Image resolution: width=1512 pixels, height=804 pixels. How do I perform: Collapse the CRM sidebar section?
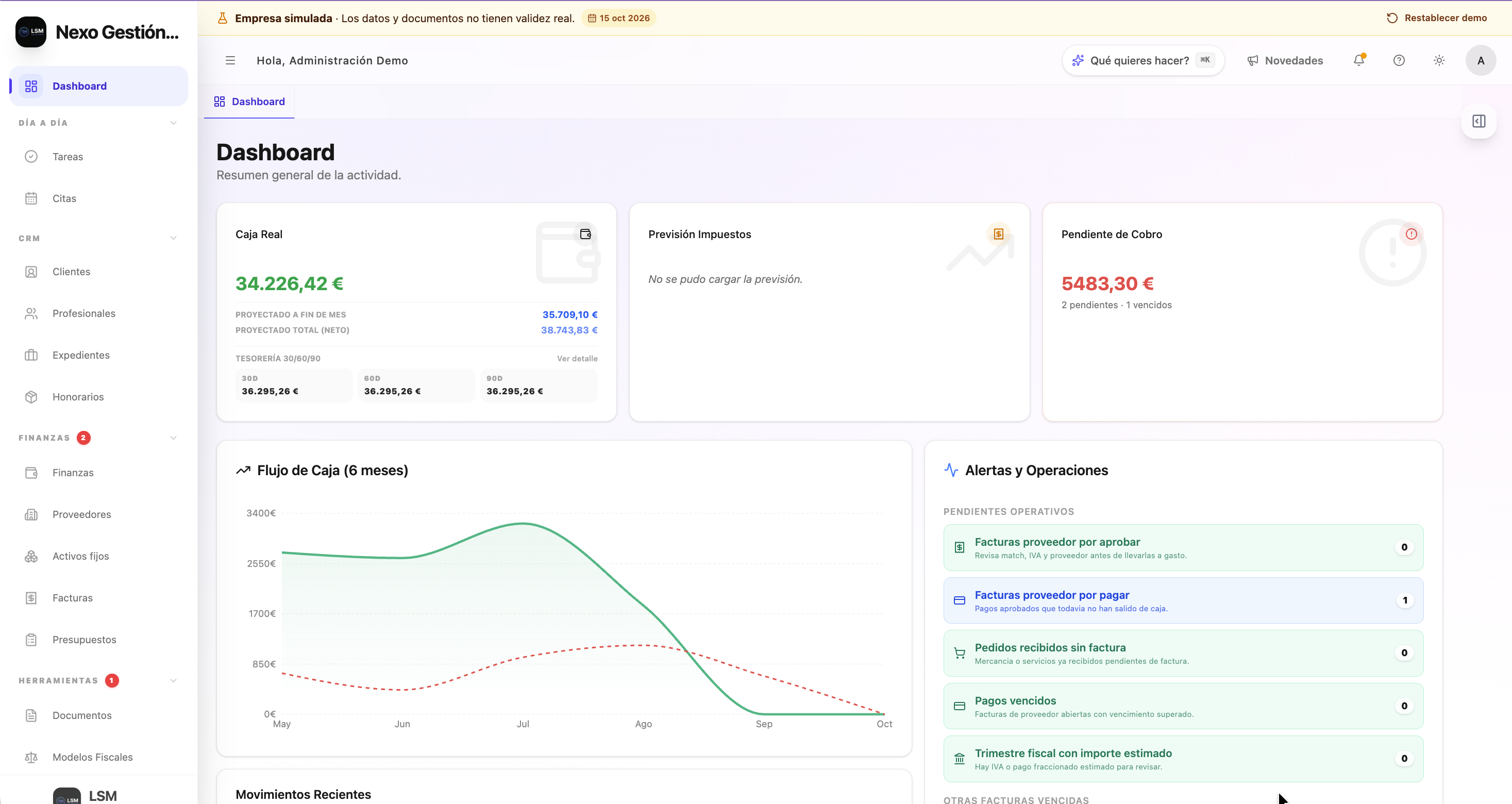(173, 238)
